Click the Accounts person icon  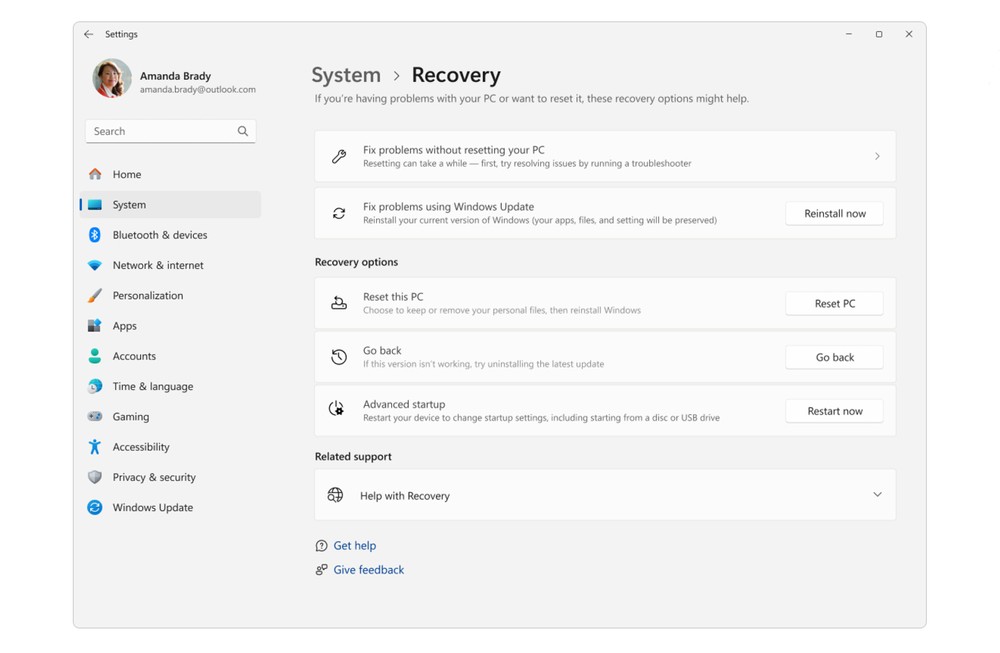click(95, 356)
